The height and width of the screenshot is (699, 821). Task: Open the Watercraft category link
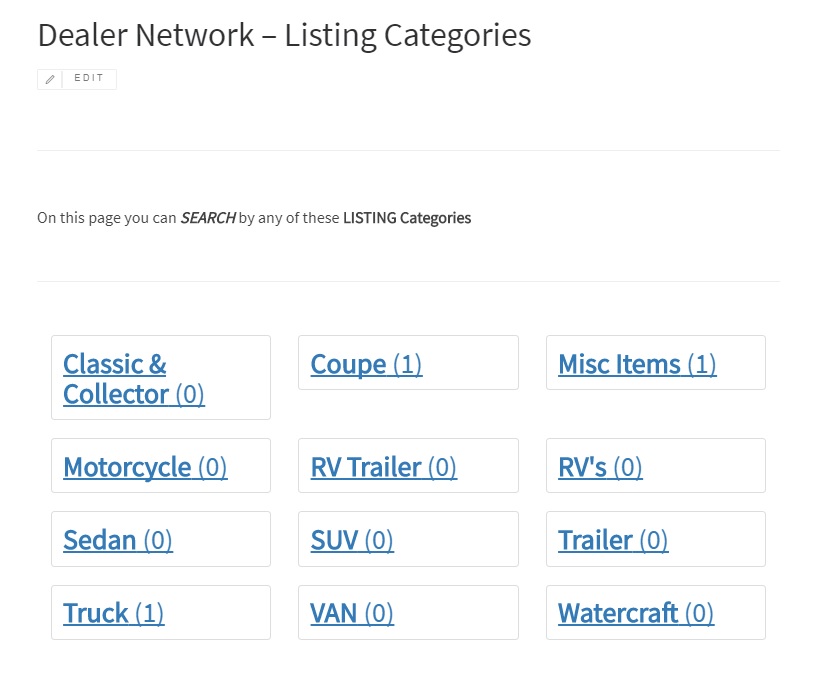click(x=618, y=613)
